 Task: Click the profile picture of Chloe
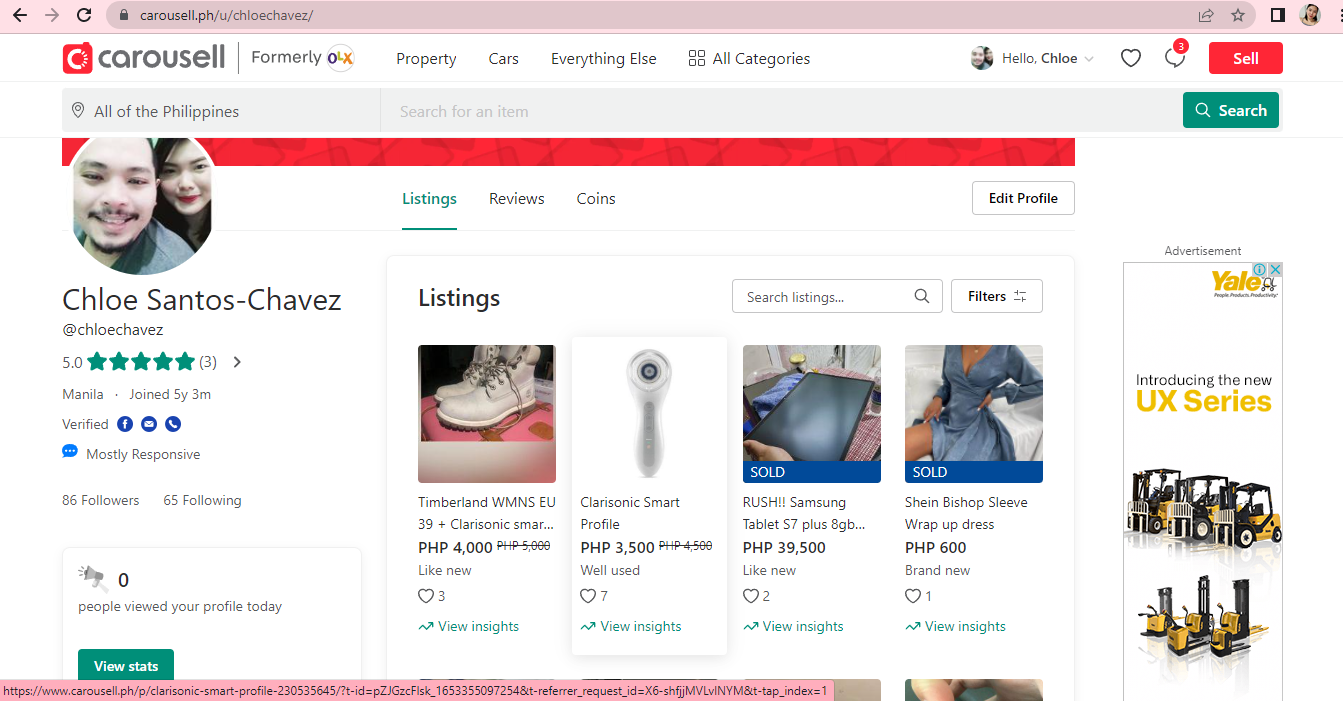[x=140, y=204]
